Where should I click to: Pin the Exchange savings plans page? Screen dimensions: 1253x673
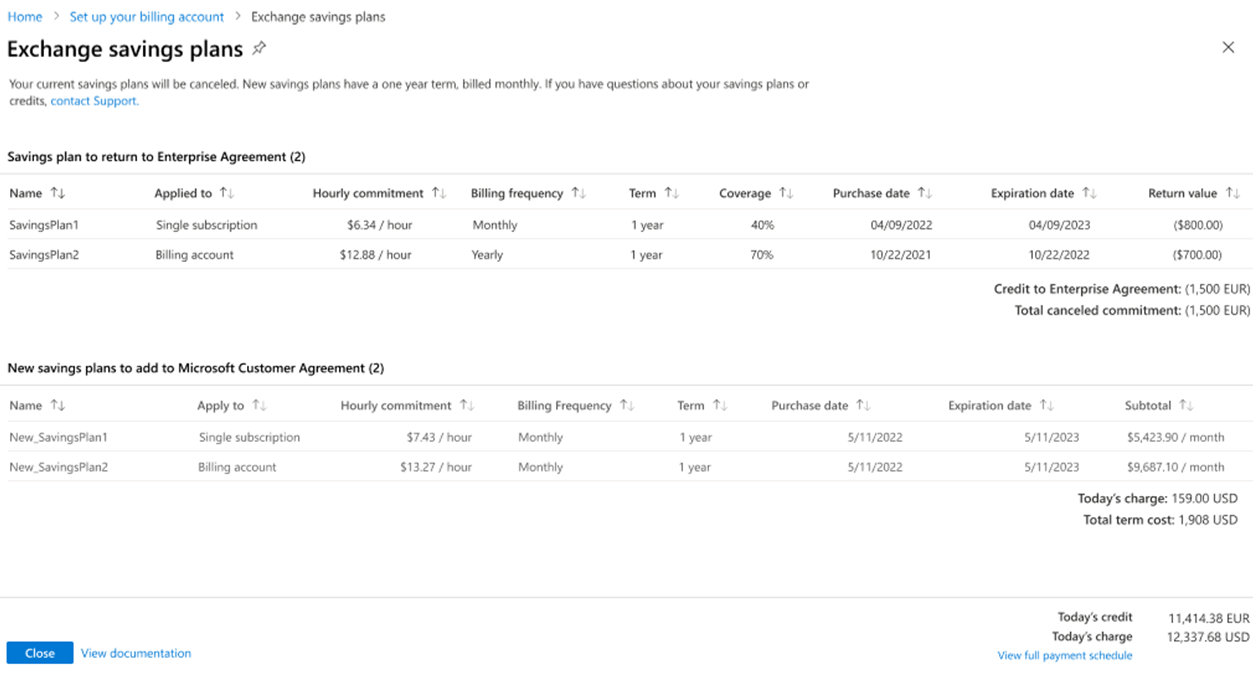[259, 48]
